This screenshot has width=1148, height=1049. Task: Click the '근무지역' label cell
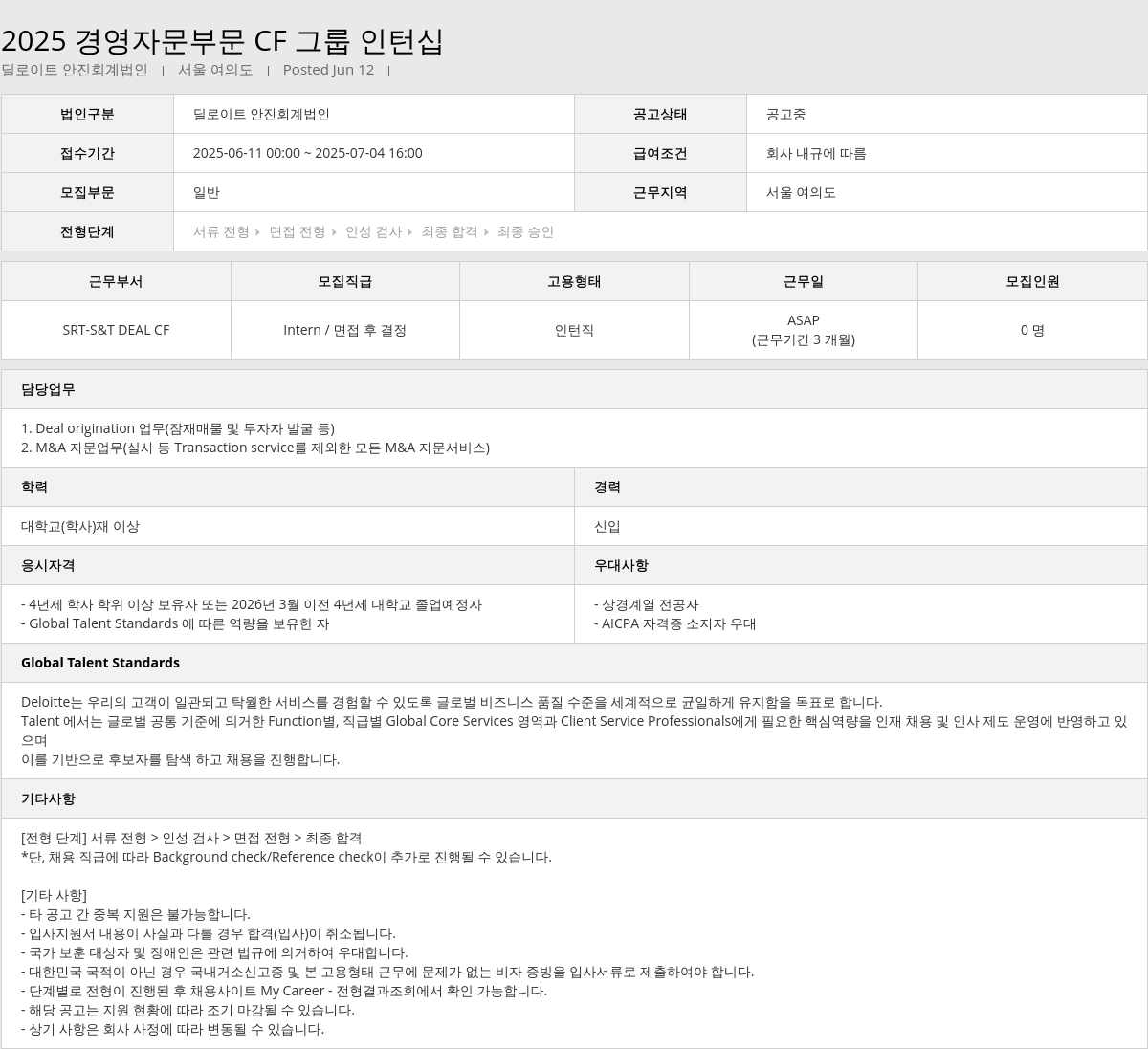[x=660, y=192]
